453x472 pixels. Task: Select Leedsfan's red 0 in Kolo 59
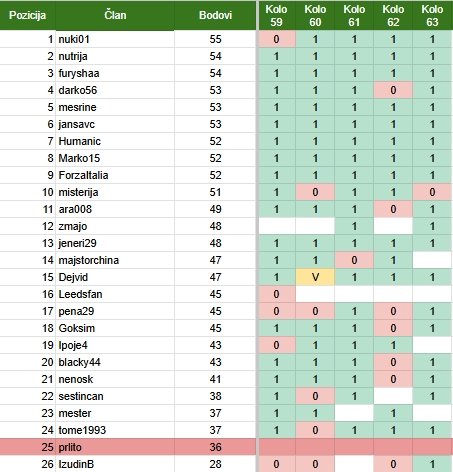276,294
